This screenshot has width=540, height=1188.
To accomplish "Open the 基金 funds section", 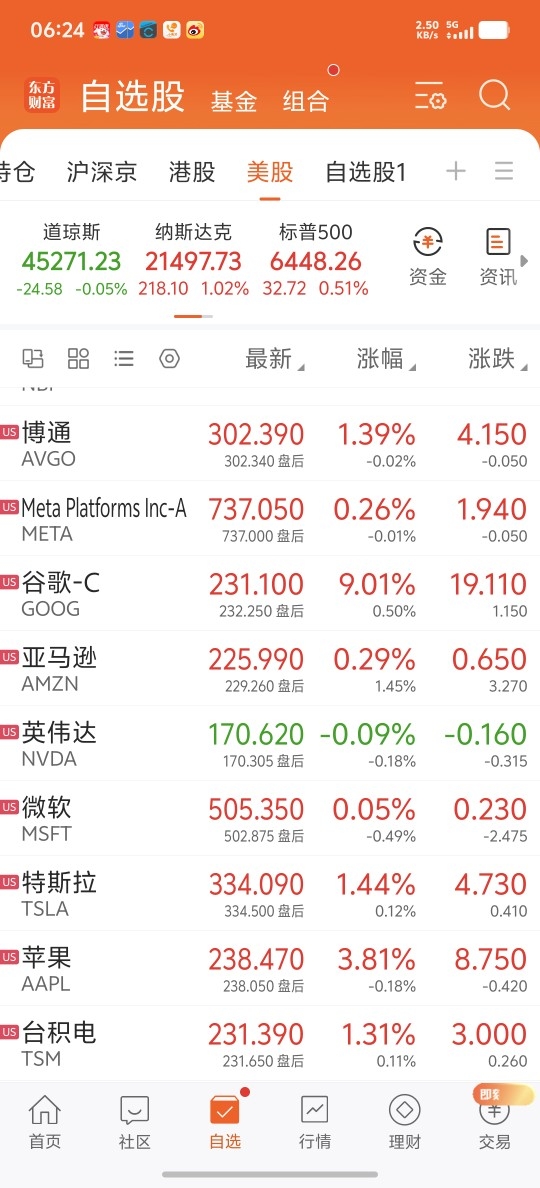I will coord(234,101).
